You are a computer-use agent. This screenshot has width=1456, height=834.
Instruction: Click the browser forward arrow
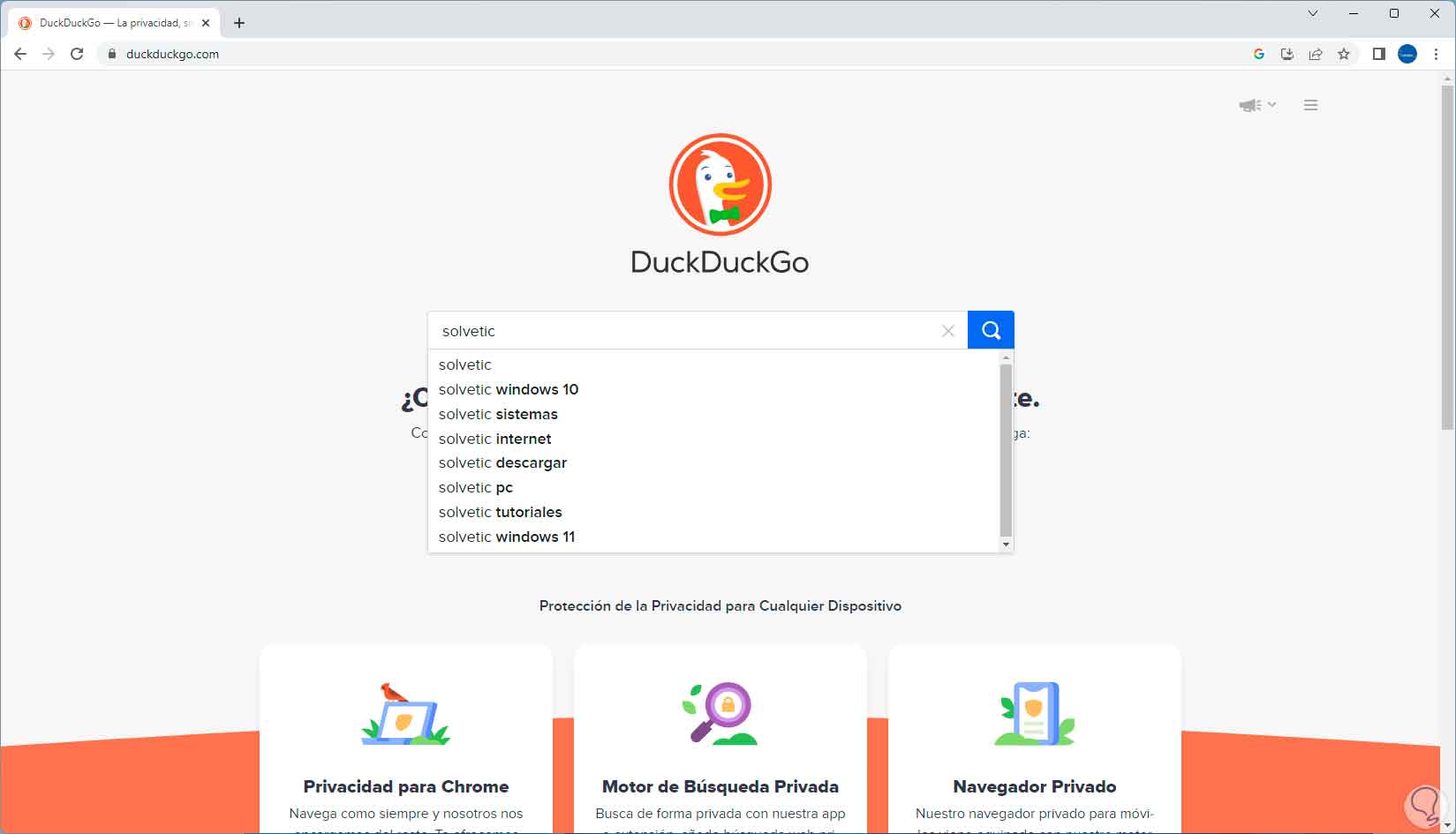(49, 54)
